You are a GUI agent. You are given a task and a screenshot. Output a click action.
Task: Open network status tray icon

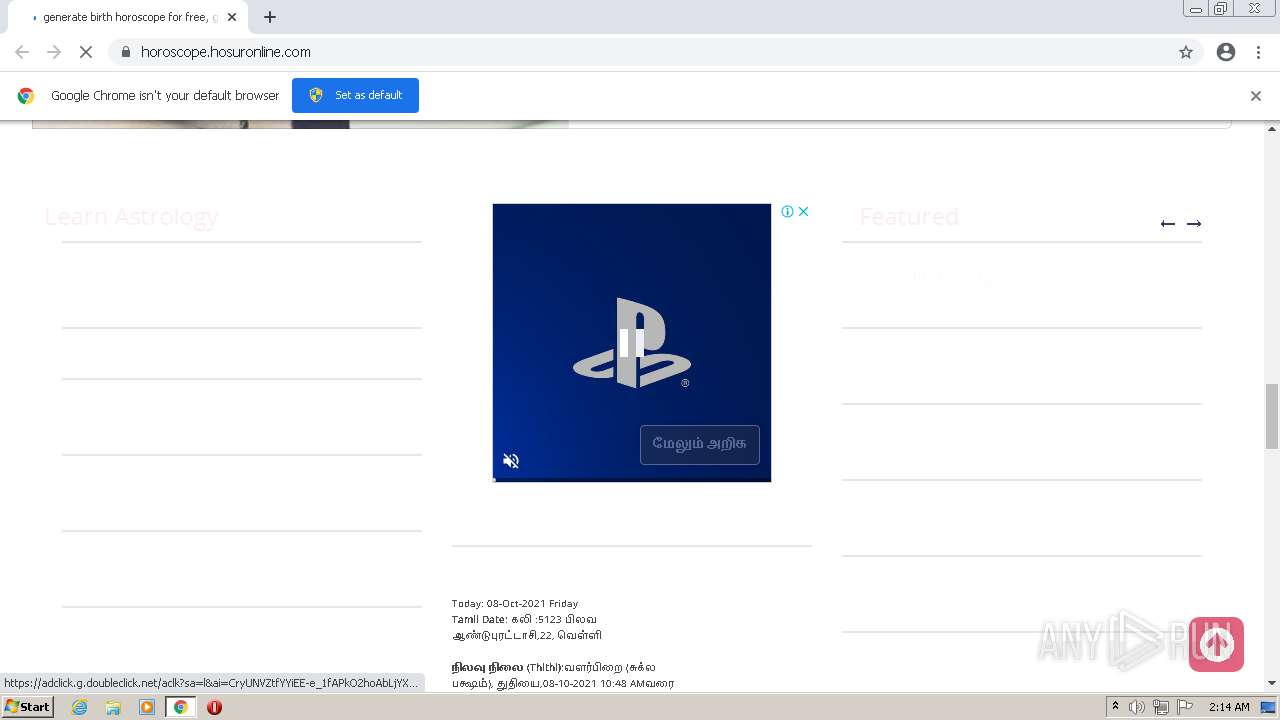[1161, 707]
